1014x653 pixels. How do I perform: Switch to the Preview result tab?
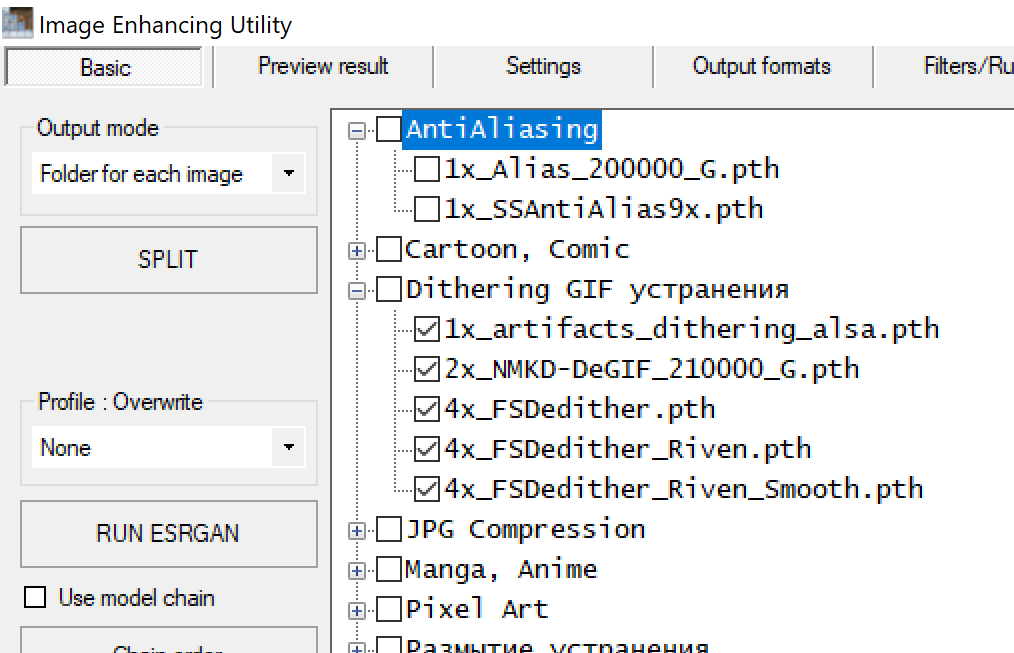pos(322,66)
